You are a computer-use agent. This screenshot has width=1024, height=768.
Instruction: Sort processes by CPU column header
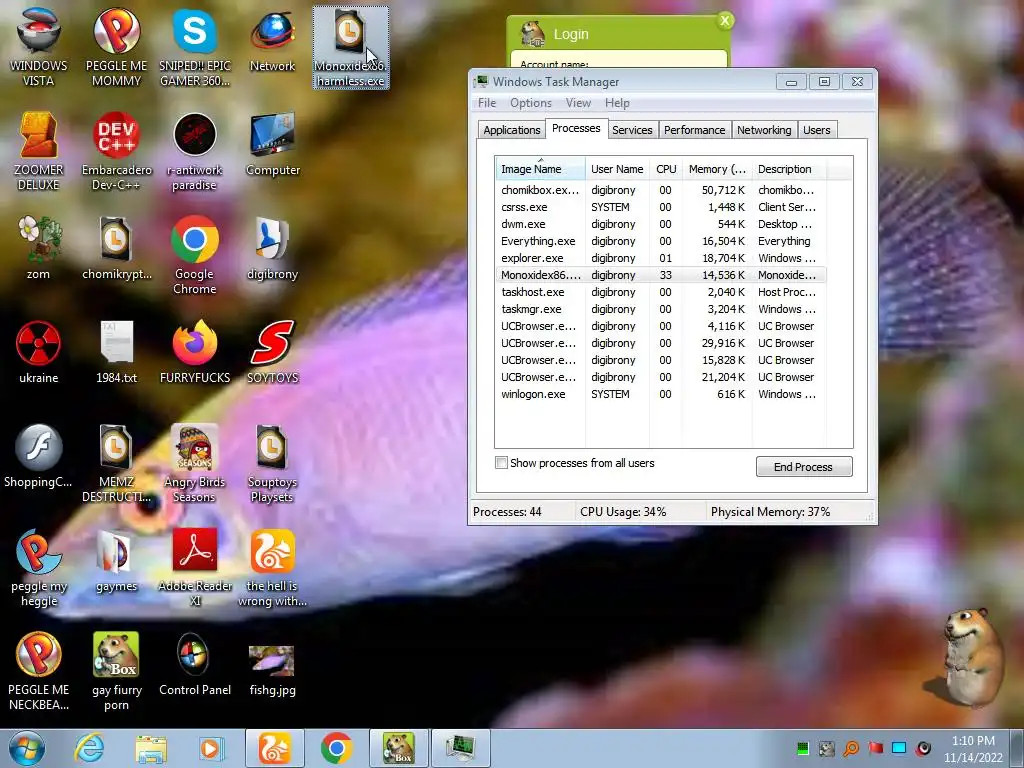pos(665,169)
